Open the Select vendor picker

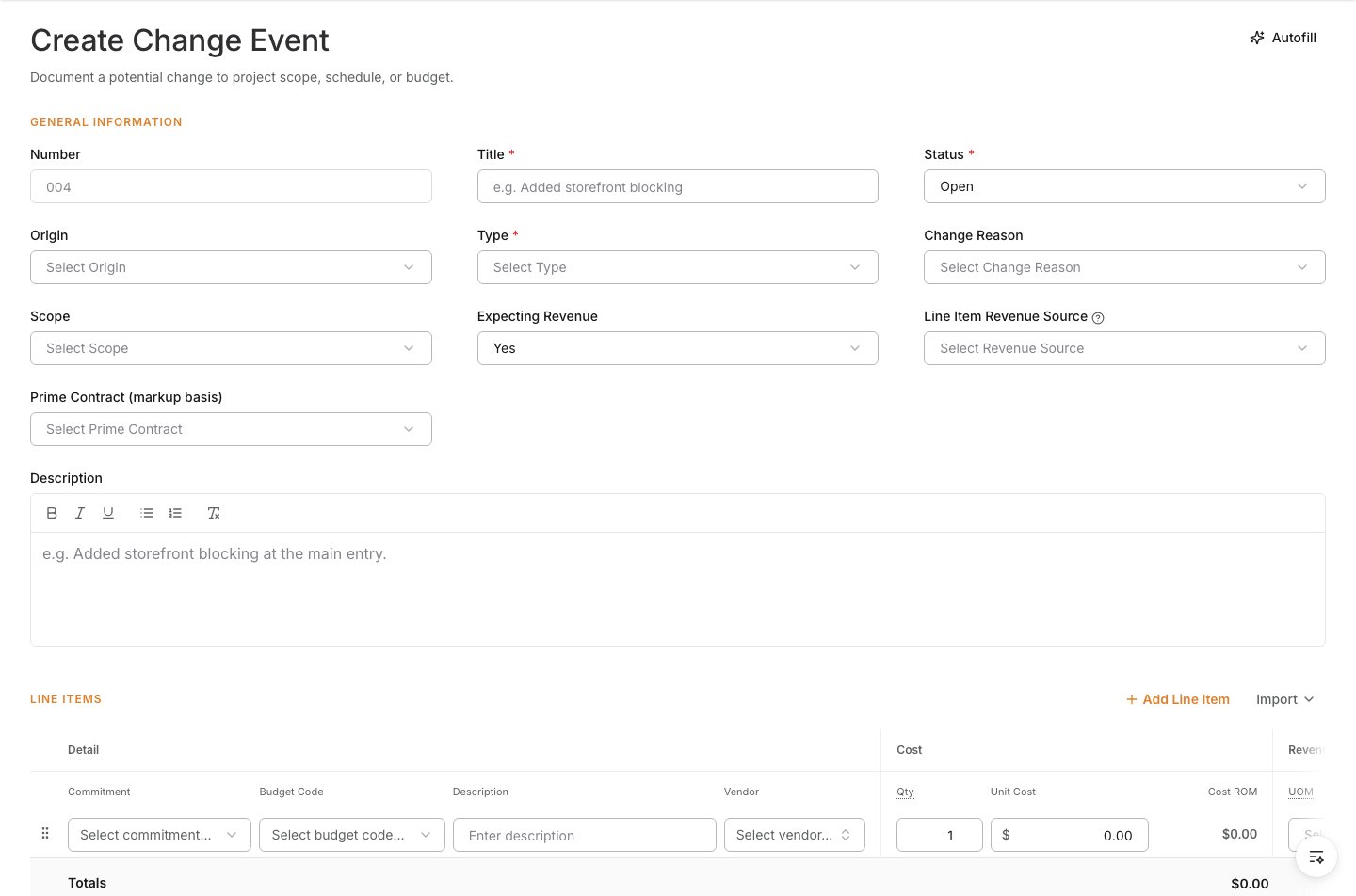point(795,835)
